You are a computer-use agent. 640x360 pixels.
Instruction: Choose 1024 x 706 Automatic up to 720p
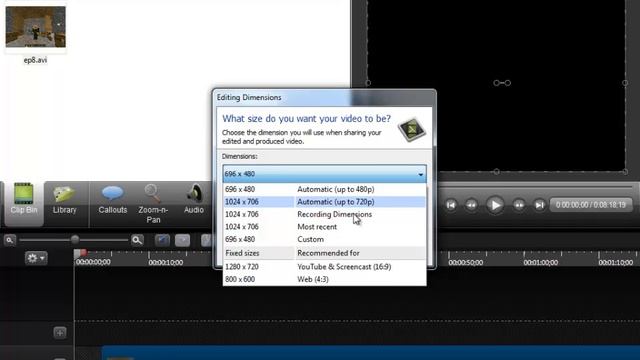point(324,202)
